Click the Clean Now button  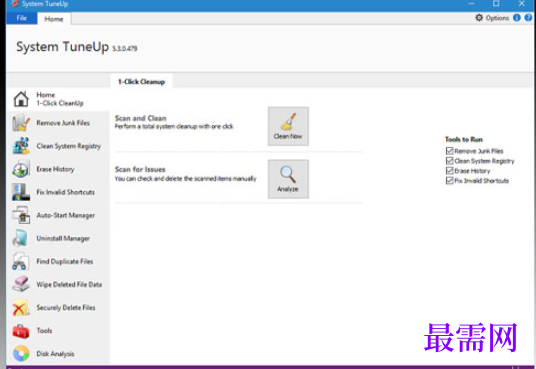[288, 126]
